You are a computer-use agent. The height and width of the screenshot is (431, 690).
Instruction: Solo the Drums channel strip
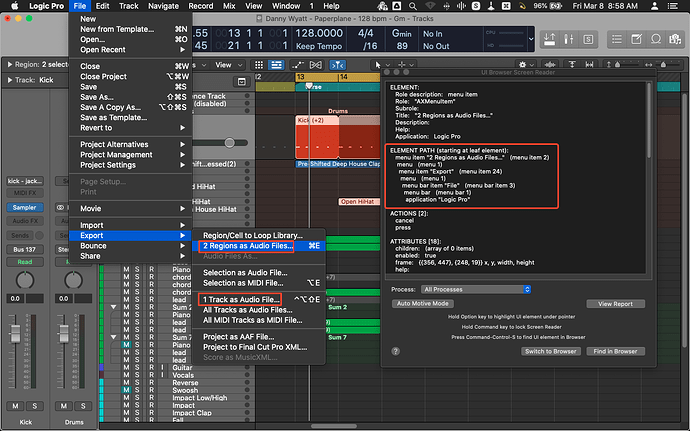point(83,406)
